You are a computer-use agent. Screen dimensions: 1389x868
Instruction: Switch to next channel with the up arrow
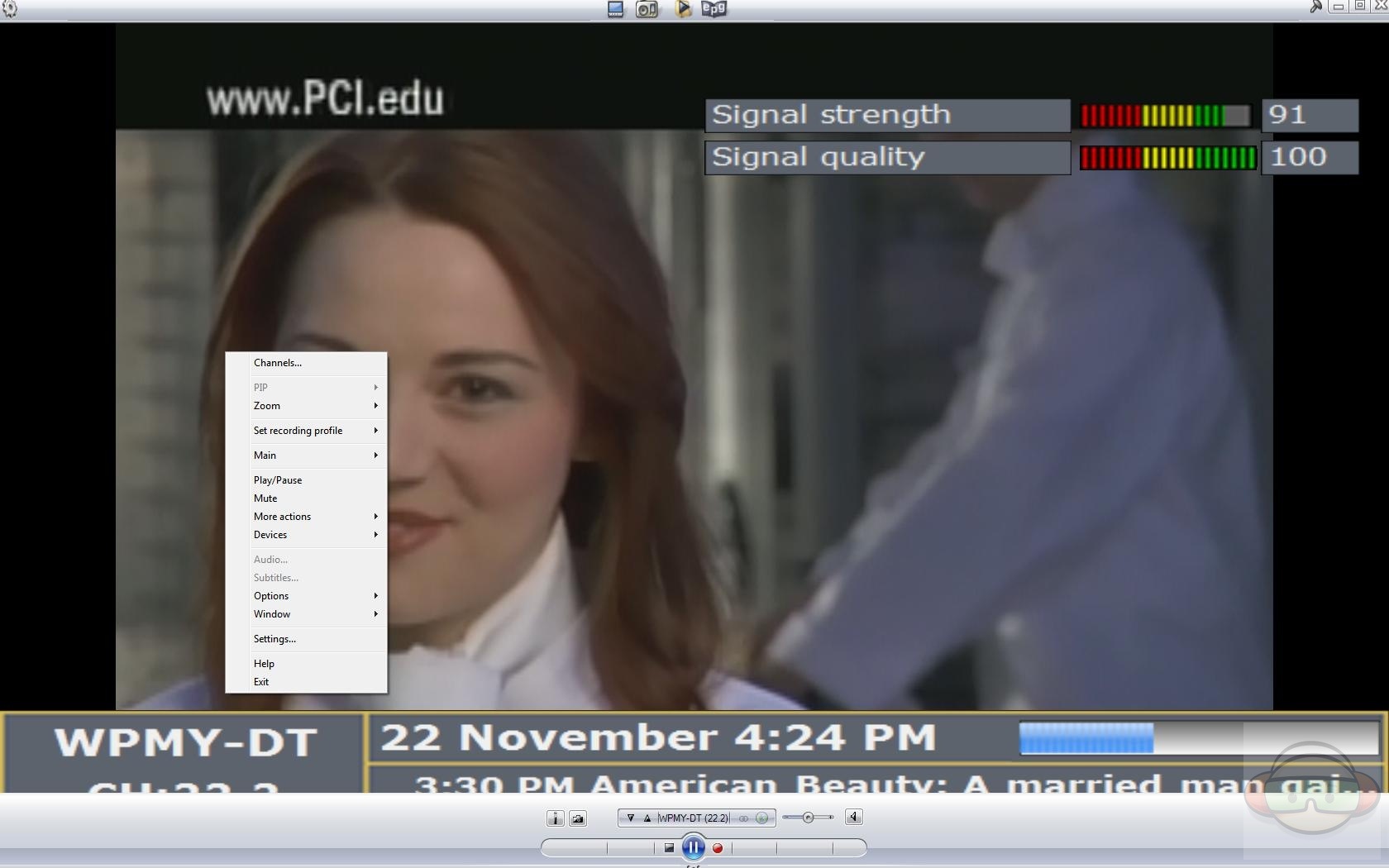point(647,818)
